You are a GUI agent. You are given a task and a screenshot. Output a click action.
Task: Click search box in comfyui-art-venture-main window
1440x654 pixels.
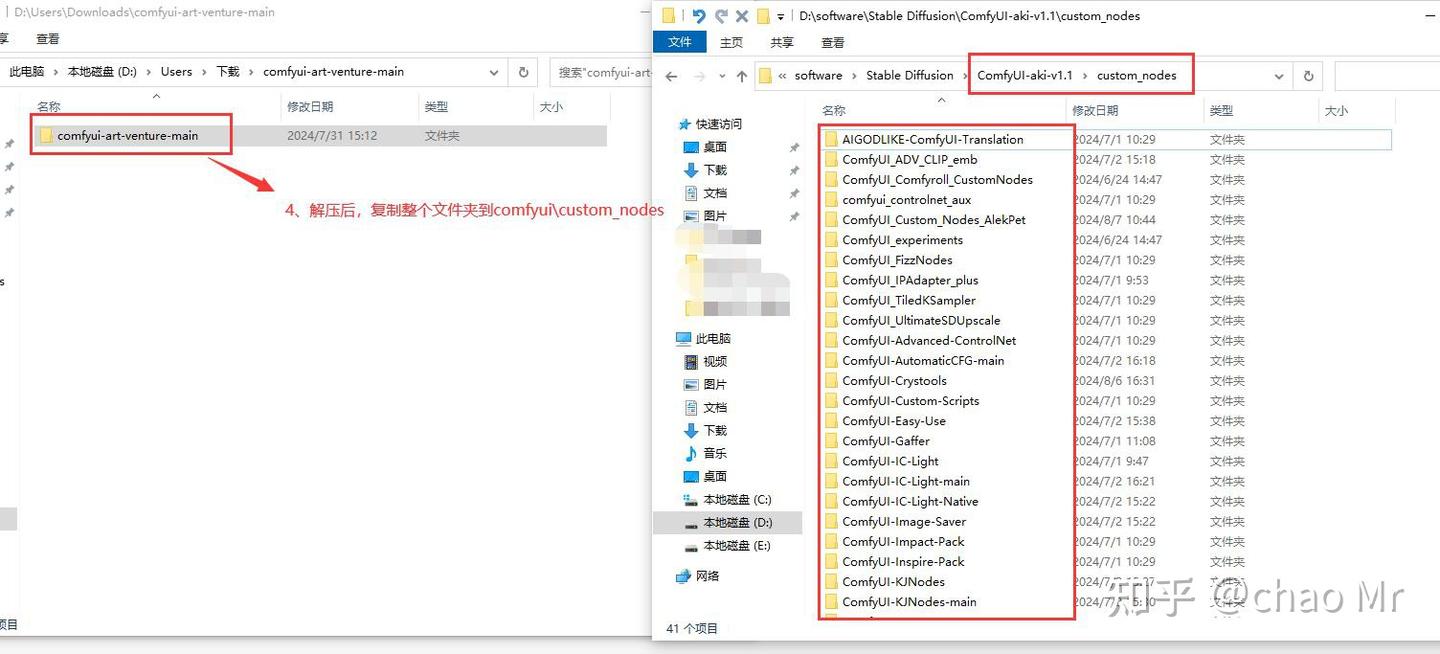(601, 72)
